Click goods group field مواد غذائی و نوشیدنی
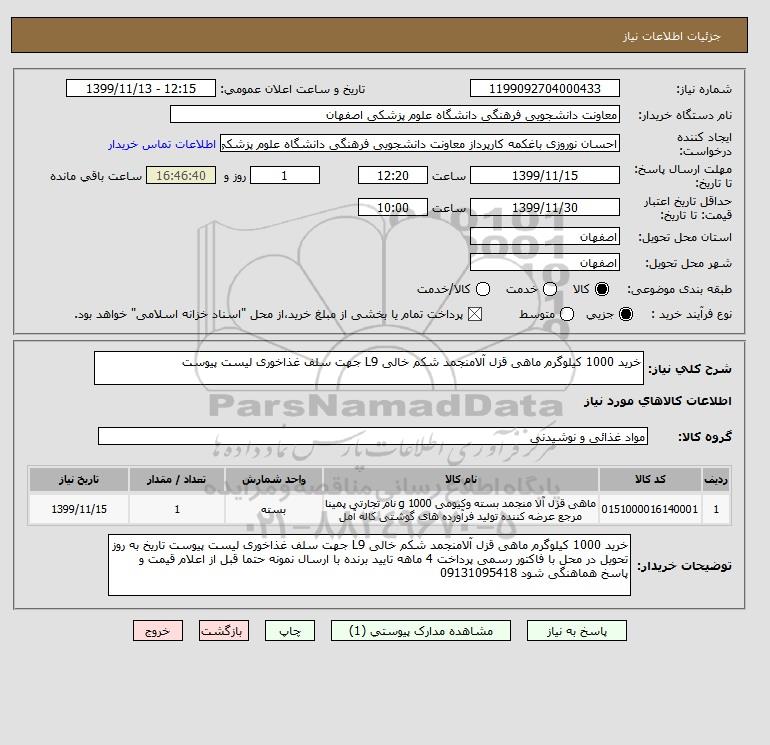770x745 pixels. pos(373,436)
